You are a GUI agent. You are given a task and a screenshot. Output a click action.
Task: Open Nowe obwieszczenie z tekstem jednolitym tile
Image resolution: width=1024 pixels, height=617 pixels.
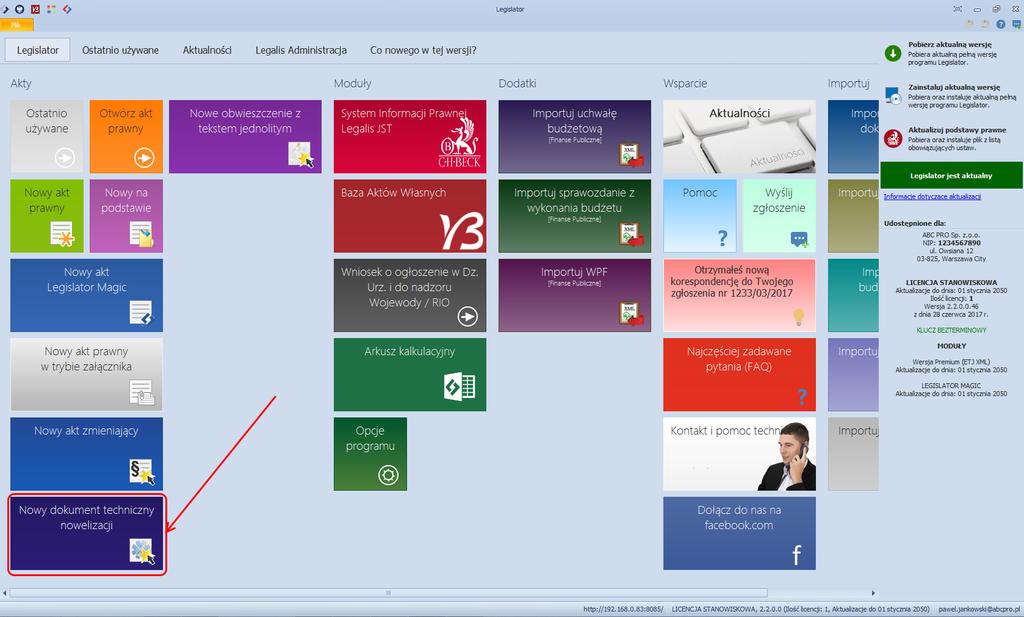(x=245, y=136)
